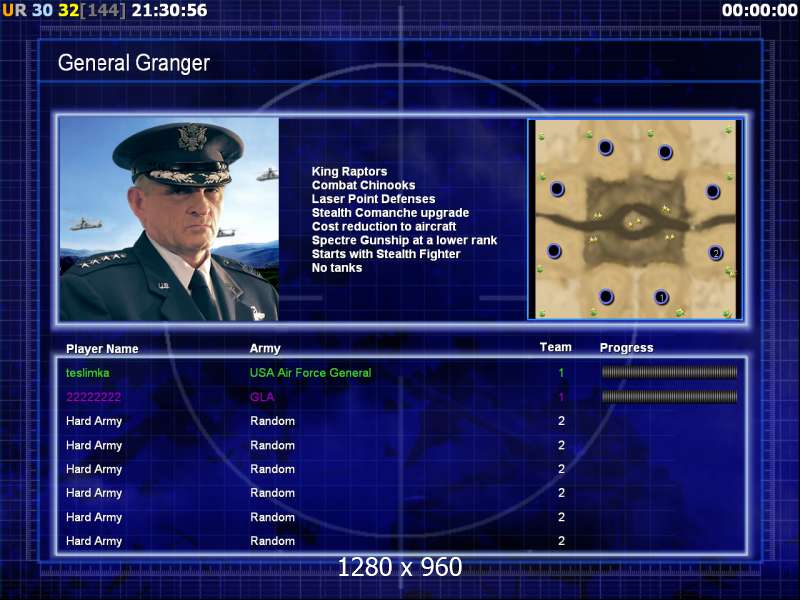The height and width of the screenshot is (600, 800).
Task: Click the start position marker labeled 2
Action: 715,253
